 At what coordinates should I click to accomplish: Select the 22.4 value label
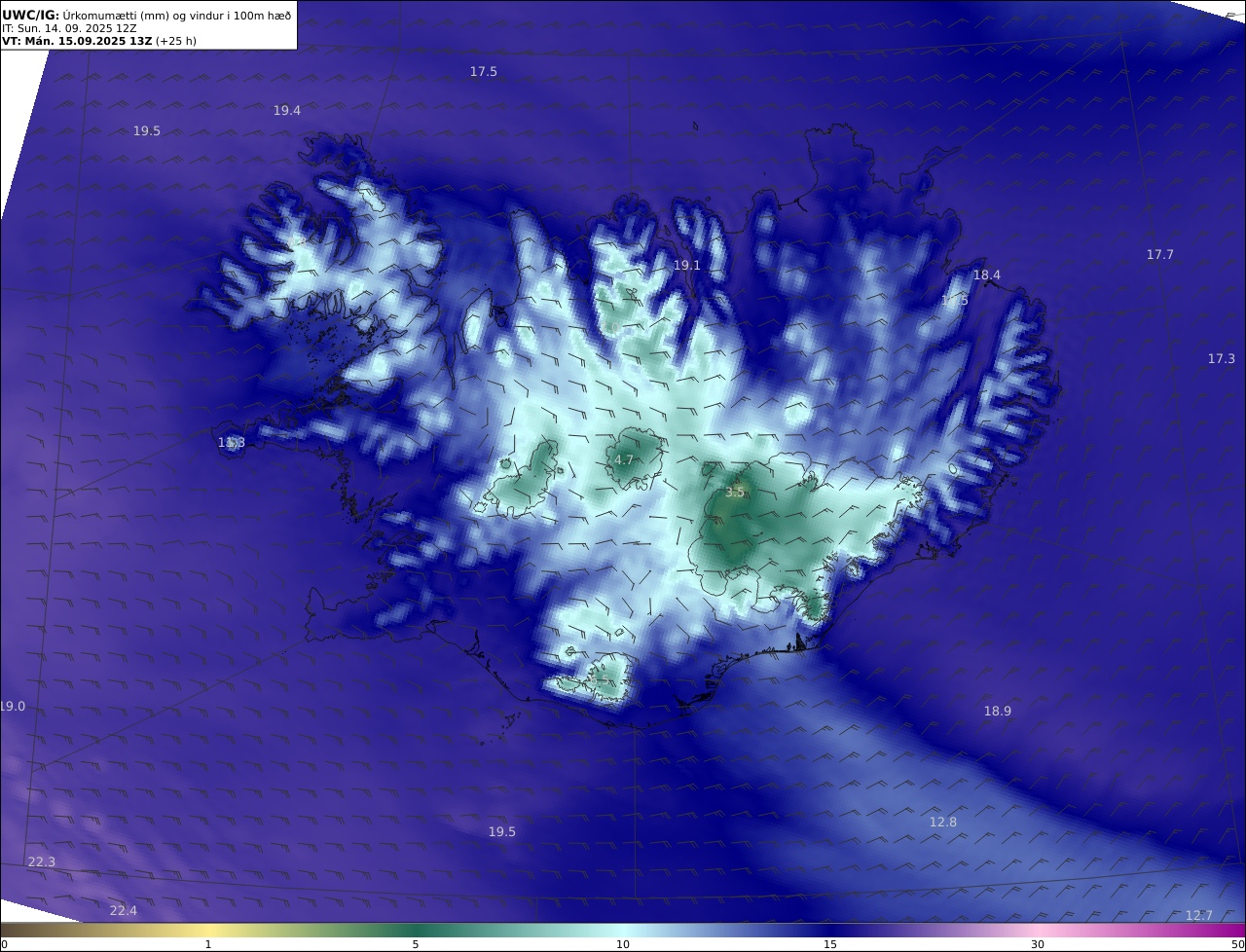point(123,911)
